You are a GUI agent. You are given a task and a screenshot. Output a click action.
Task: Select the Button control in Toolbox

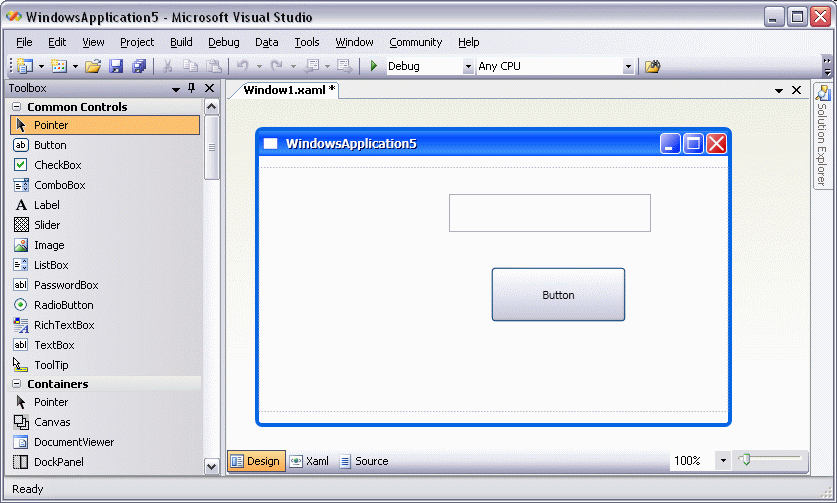click(x=105, y=145)
